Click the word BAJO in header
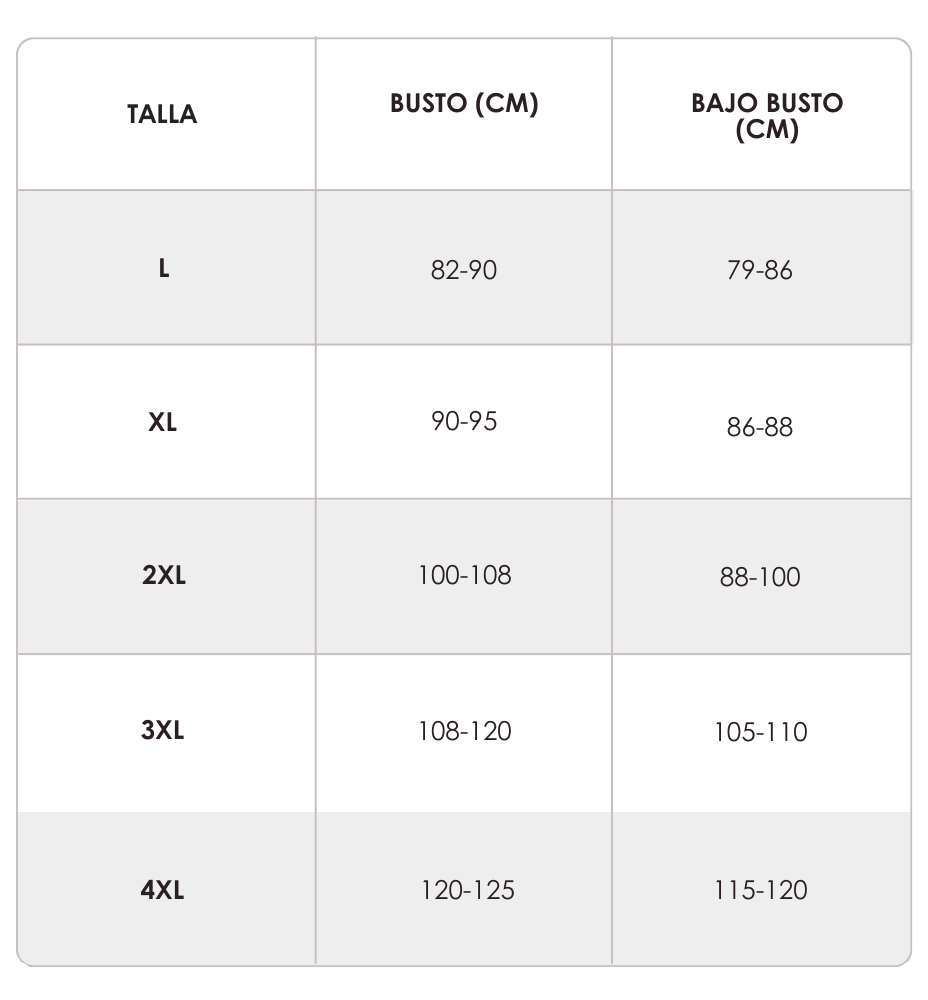The image size is (928, 1000). pyautogui.click(x=724, y=103)
